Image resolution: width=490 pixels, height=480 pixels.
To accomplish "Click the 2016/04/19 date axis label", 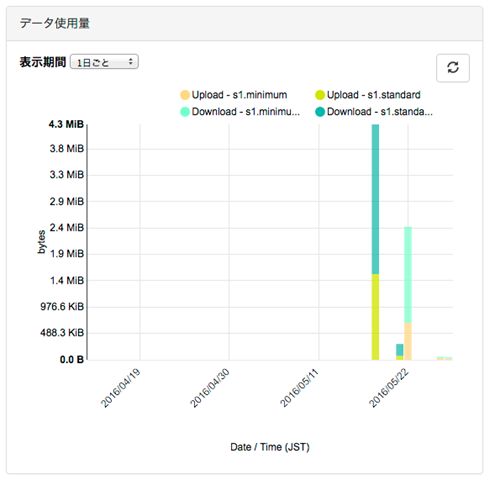I will [121, 388].
